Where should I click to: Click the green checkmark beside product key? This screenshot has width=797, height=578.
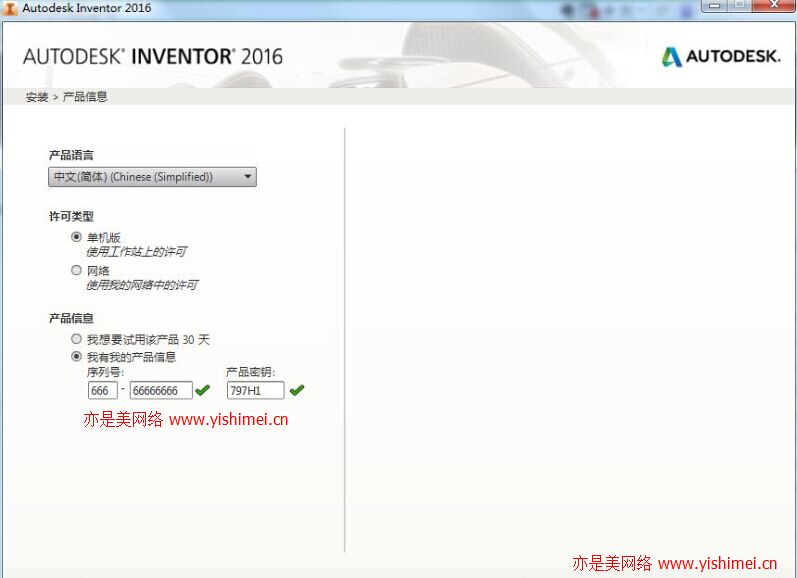[x=297, y=390]
